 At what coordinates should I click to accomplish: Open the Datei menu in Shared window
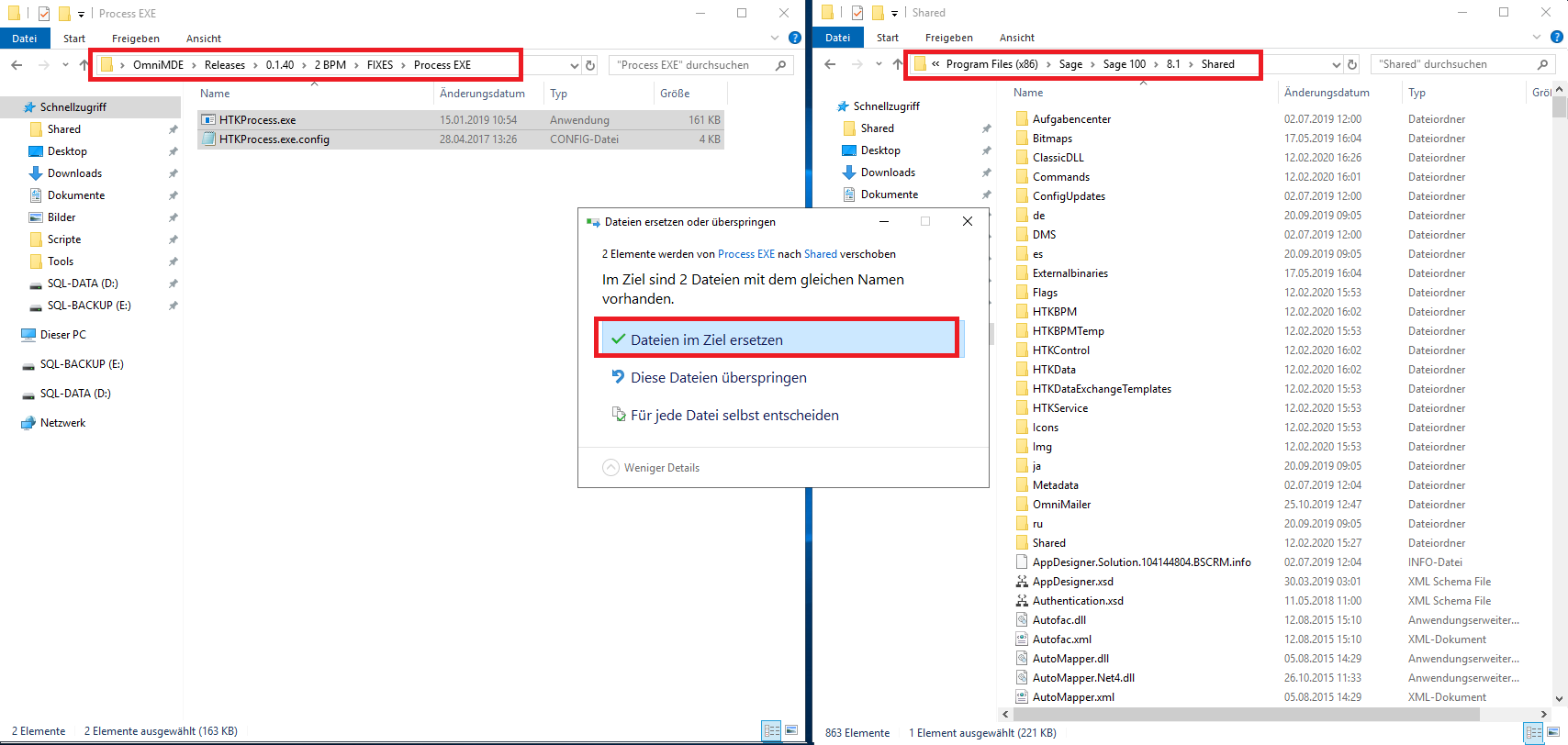pyautogui.click(x=838, y=38)
